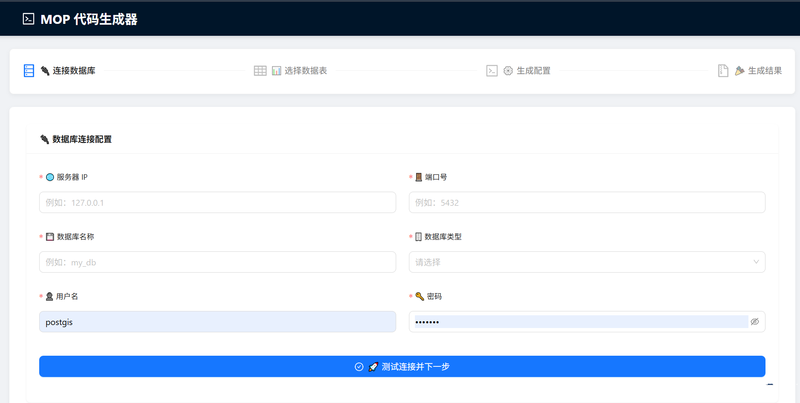Click the 用户名 field containing postgis

tap(217, 322)
